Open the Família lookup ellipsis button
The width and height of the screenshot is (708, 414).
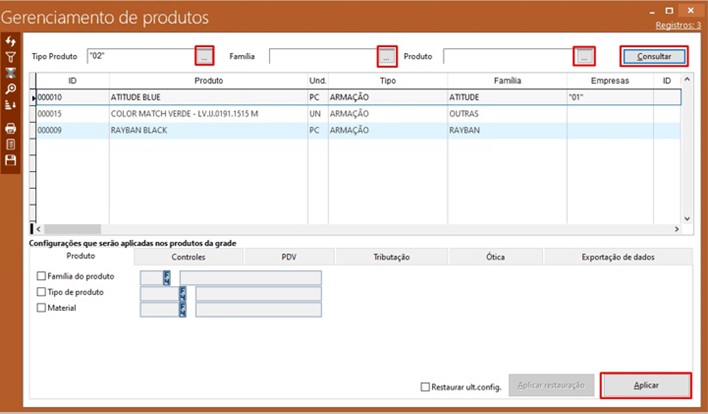pos(386,56)
